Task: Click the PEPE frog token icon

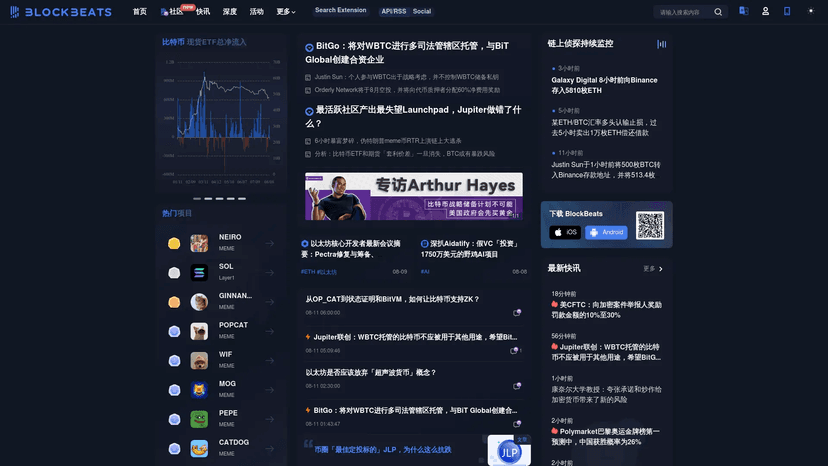Action: coord(199,419)
